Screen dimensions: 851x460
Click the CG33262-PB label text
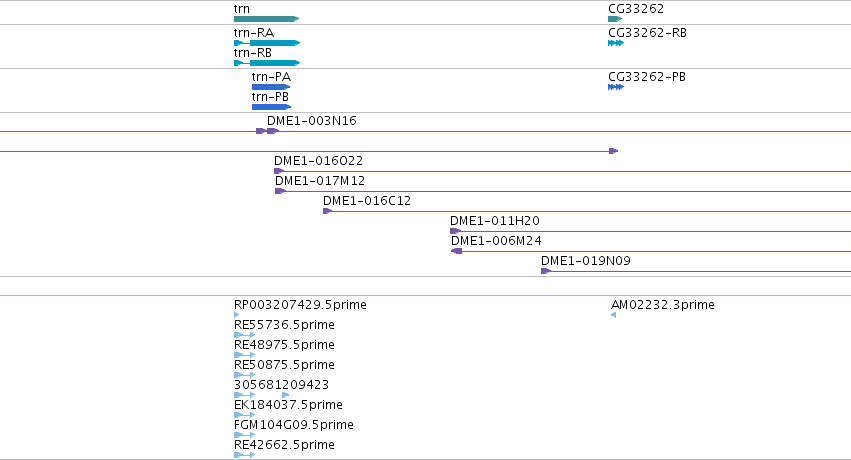[x=647, y=76]
